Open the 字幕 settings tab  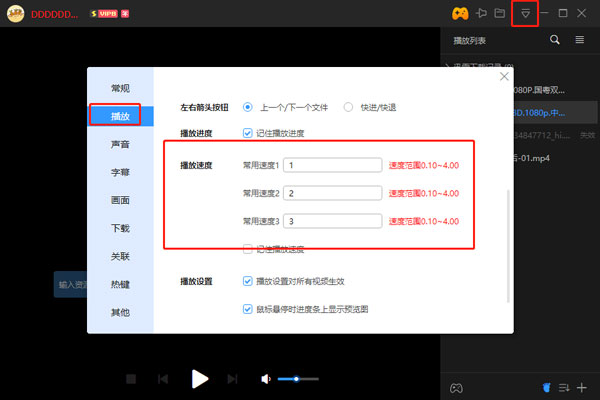pyautogui.click(x=120, y=172)
